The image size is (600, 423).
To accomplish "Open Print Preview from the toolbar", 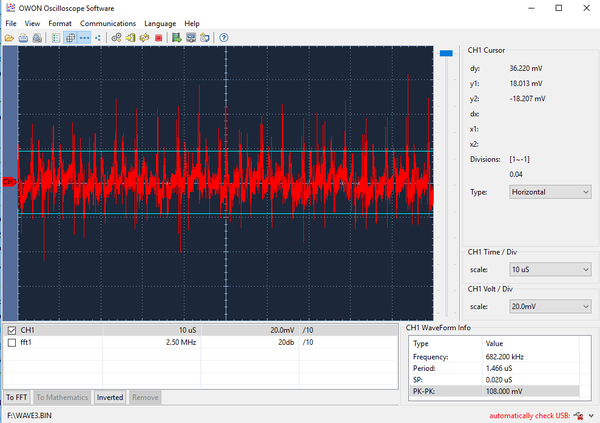I will point(37,38).
